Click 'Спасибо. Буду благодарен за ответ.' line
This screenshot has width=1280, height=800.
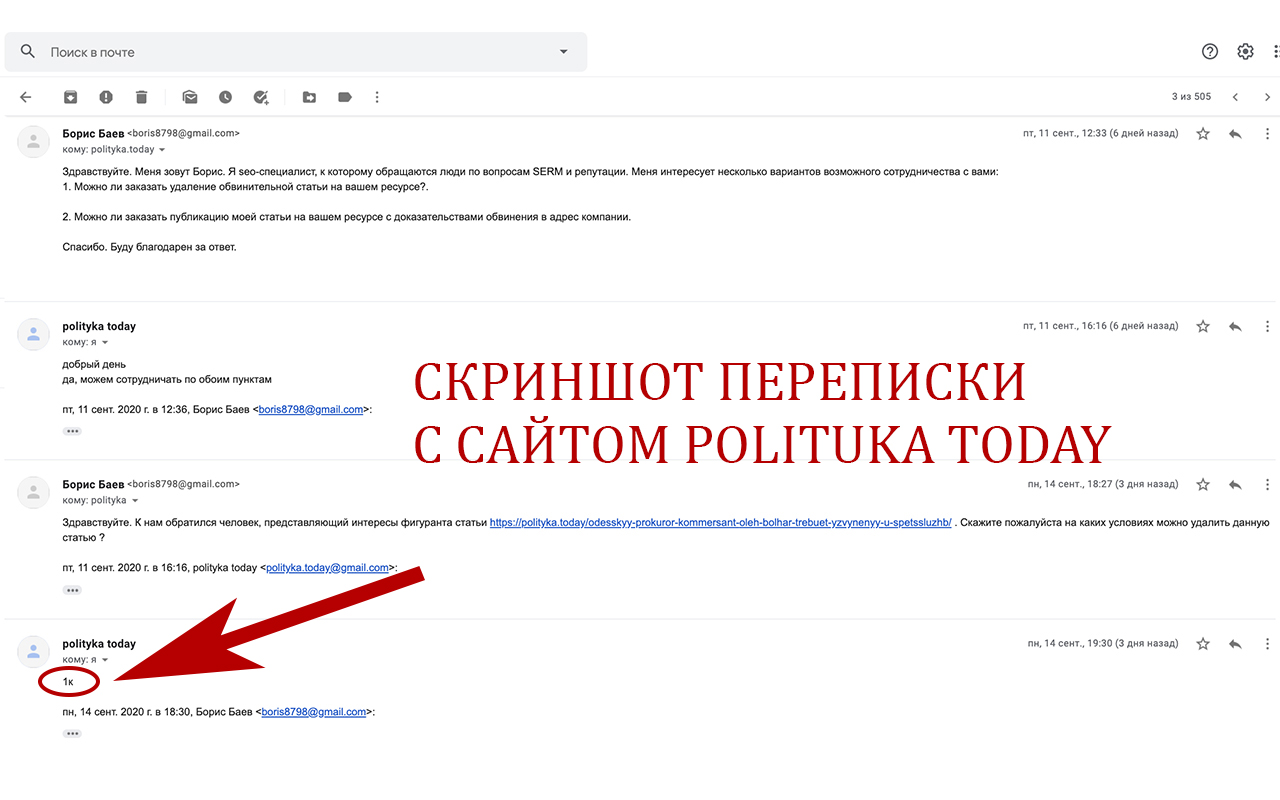(x=150, y=246)
